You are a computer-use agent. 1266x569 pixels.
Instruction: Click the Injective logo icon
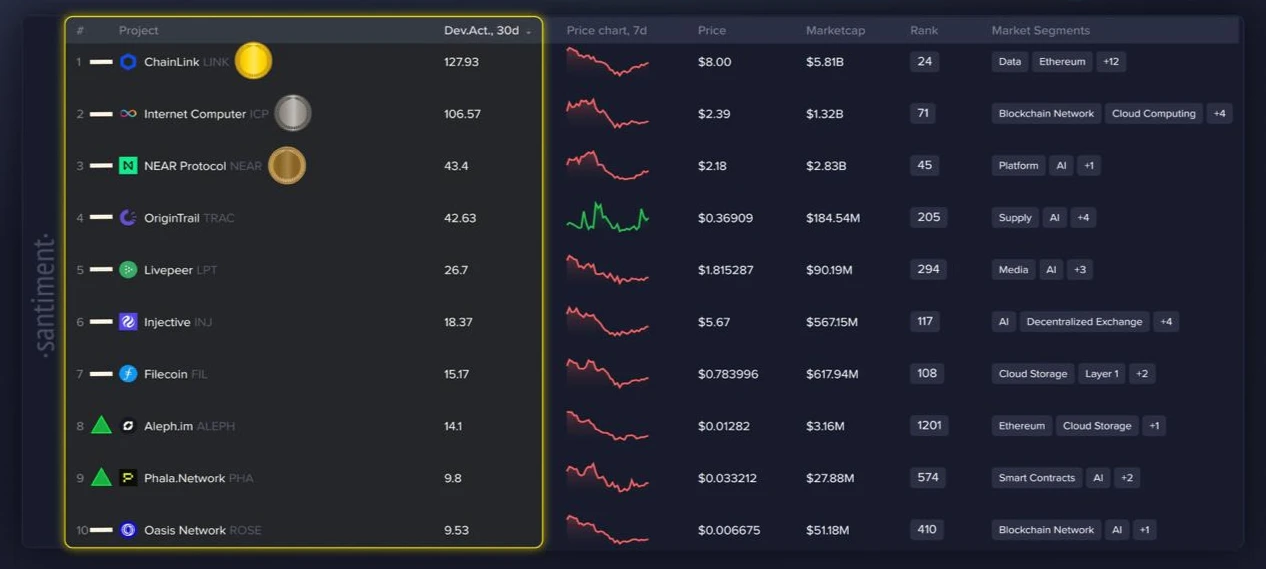128,322
